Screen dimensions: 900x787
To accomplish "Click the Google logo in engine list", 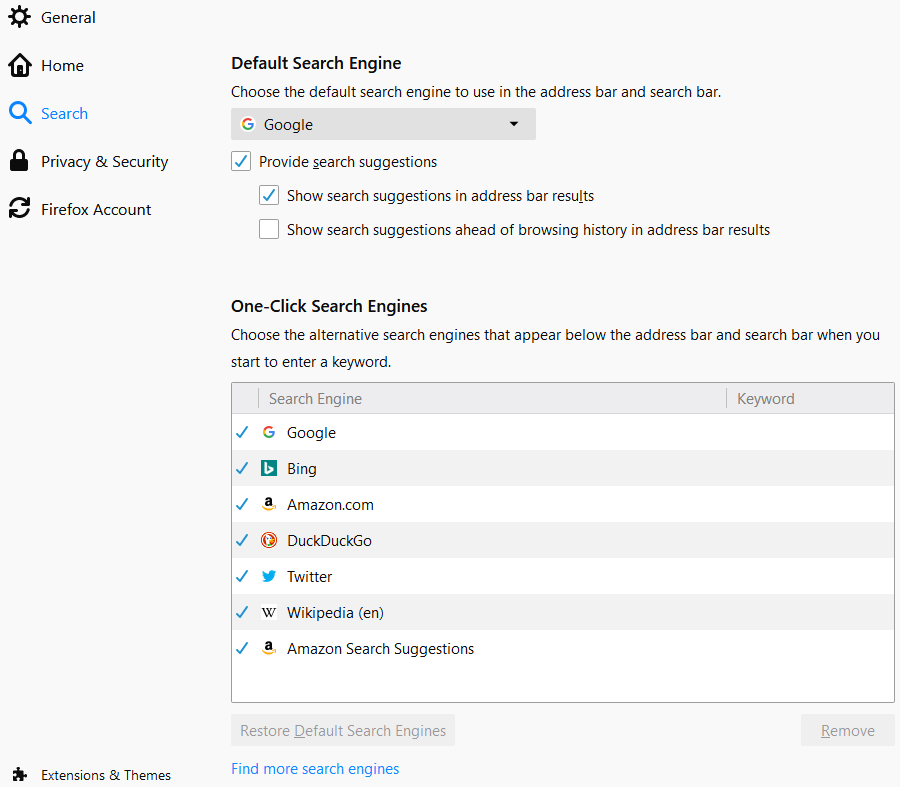I will click(269, 432).
